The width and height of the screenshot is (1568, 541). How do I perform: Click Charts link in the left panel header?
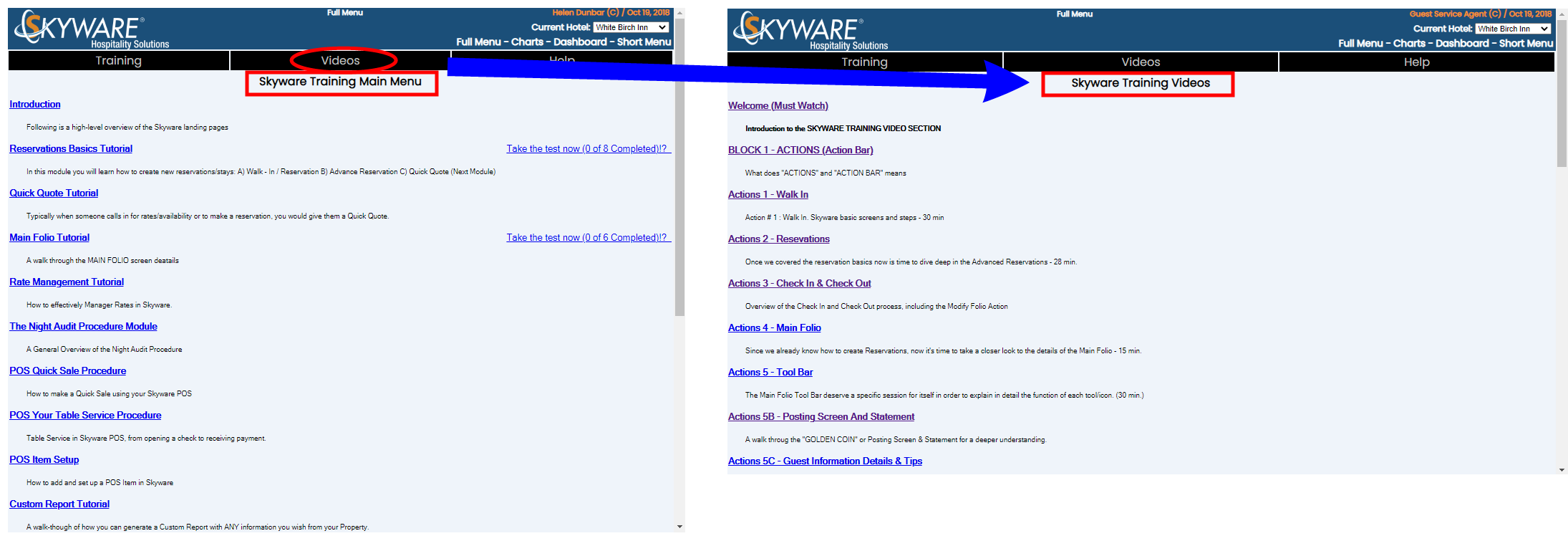(527, 42)
